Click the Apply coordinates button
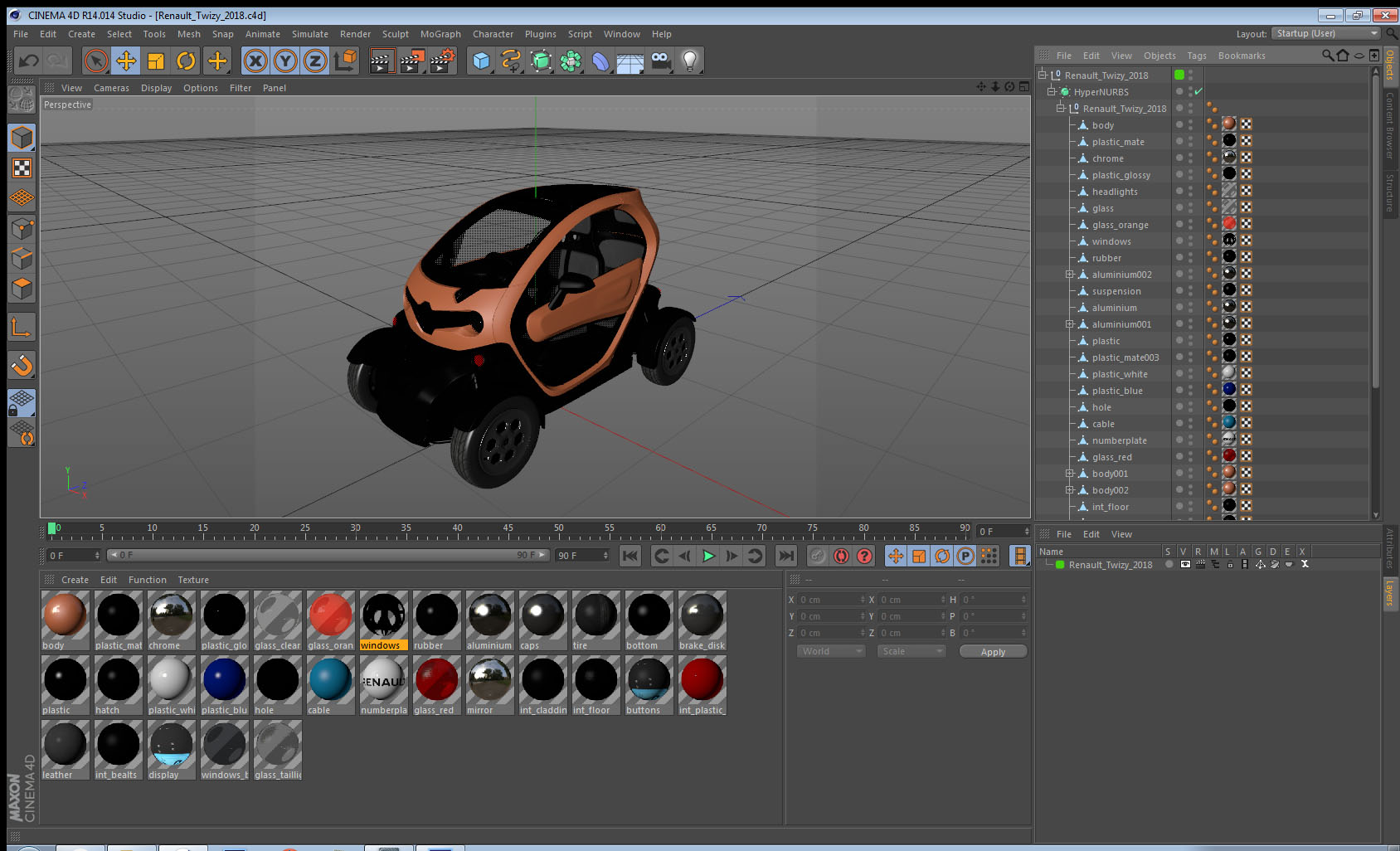Screen dimensions: 1400x851 993,651
